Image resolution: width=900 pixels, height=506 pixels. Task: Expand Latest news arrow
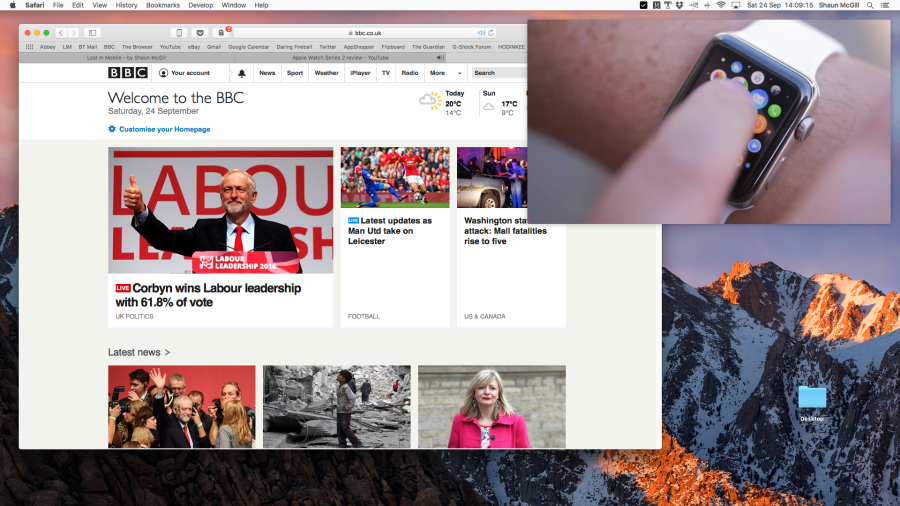click(x=167, y=352)
